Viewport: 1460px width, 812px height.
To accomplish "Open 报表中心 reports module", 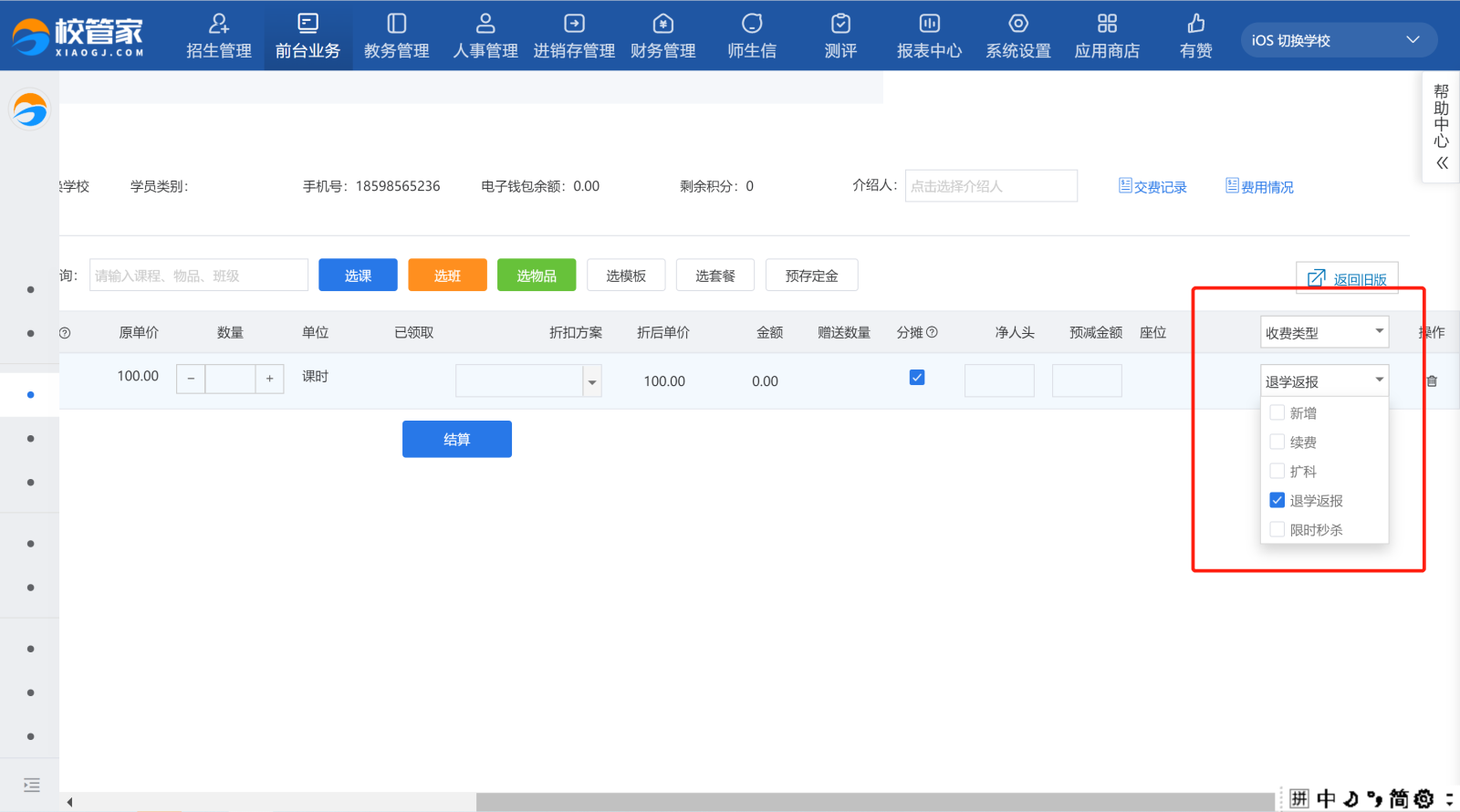I will (929, 36).
